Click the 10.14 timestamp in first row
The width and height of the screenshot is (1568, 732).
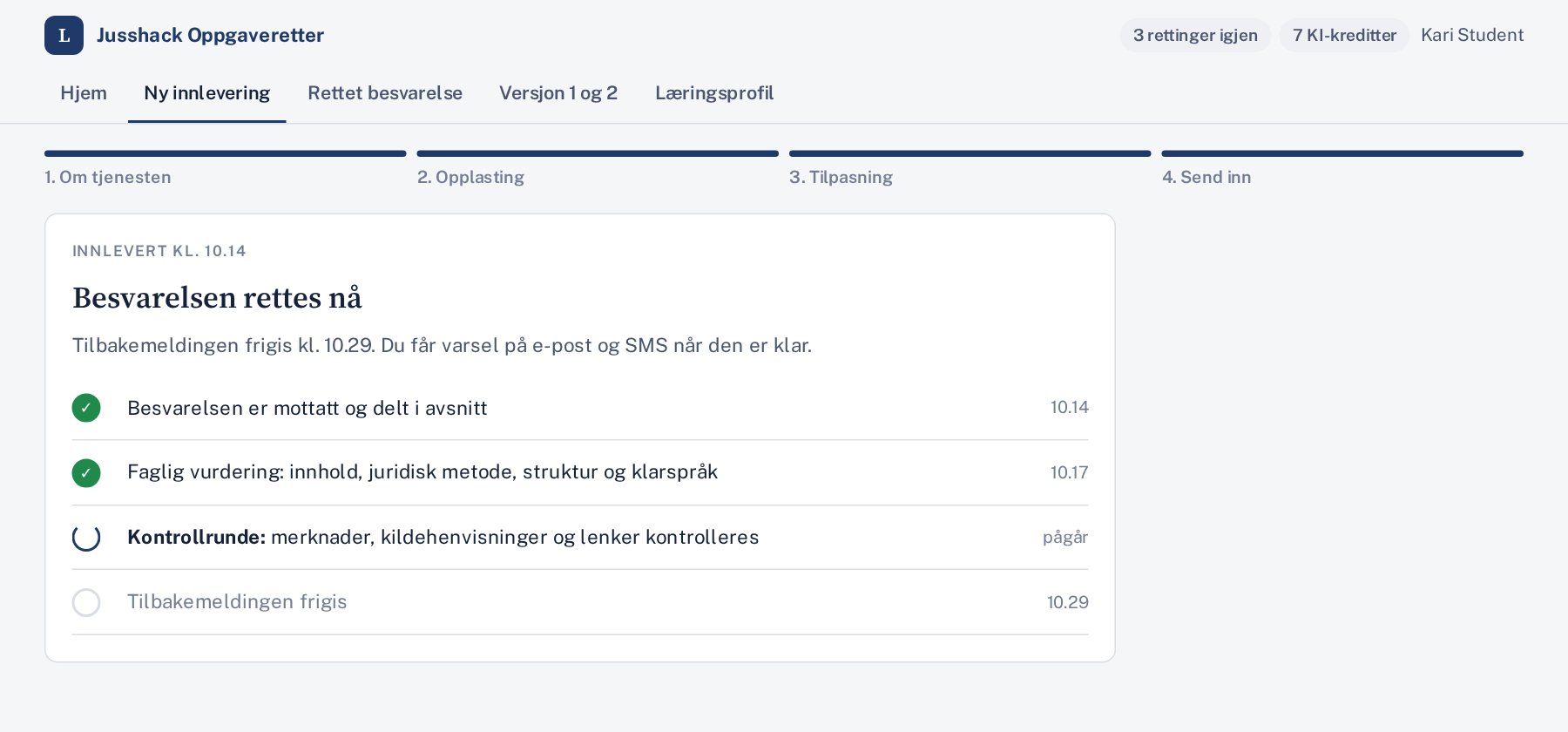point(1070,407)
